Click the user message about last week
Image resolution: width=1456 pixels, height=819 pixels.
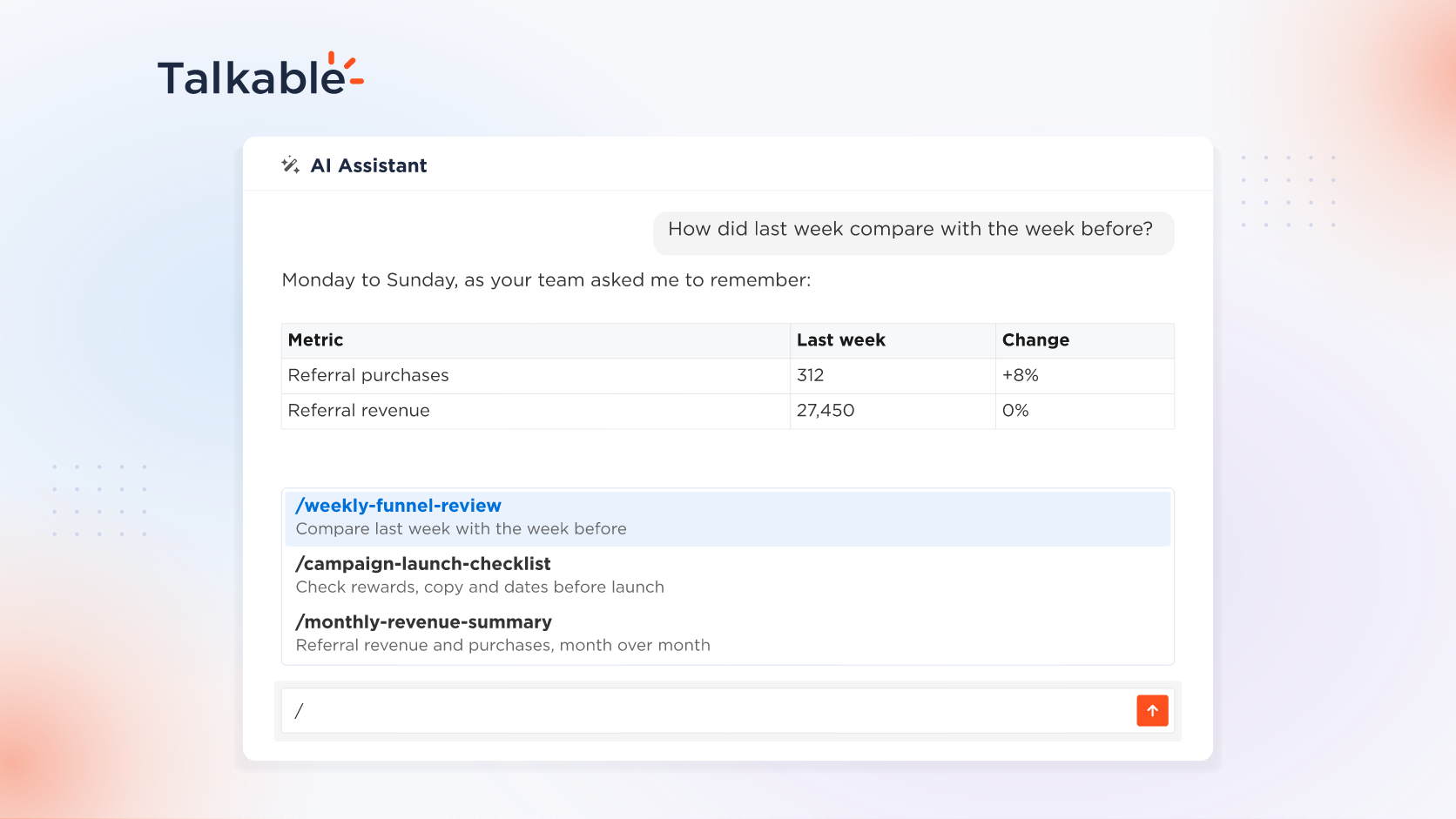tap(913, 232)
